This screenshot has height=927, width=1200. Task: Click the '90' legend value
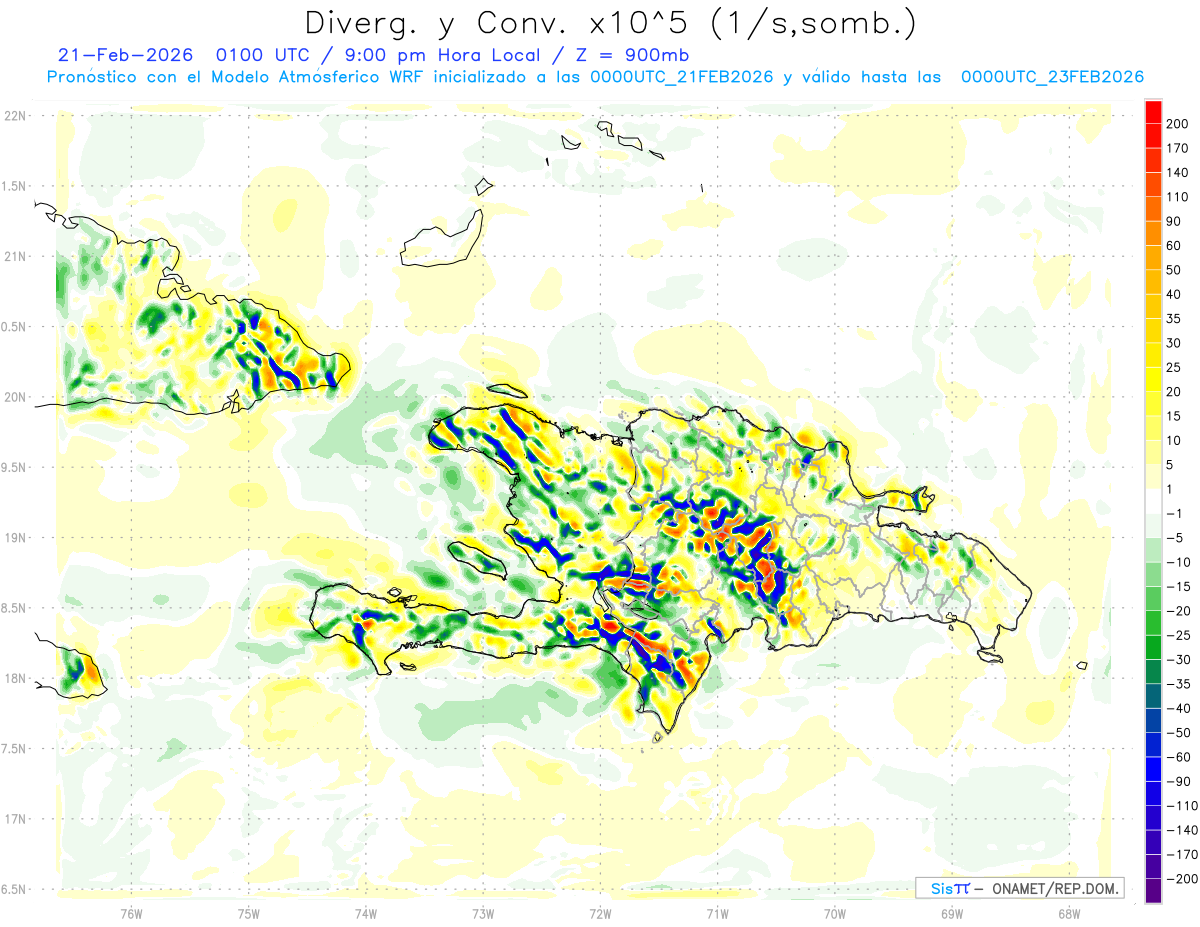(1175, 221)
